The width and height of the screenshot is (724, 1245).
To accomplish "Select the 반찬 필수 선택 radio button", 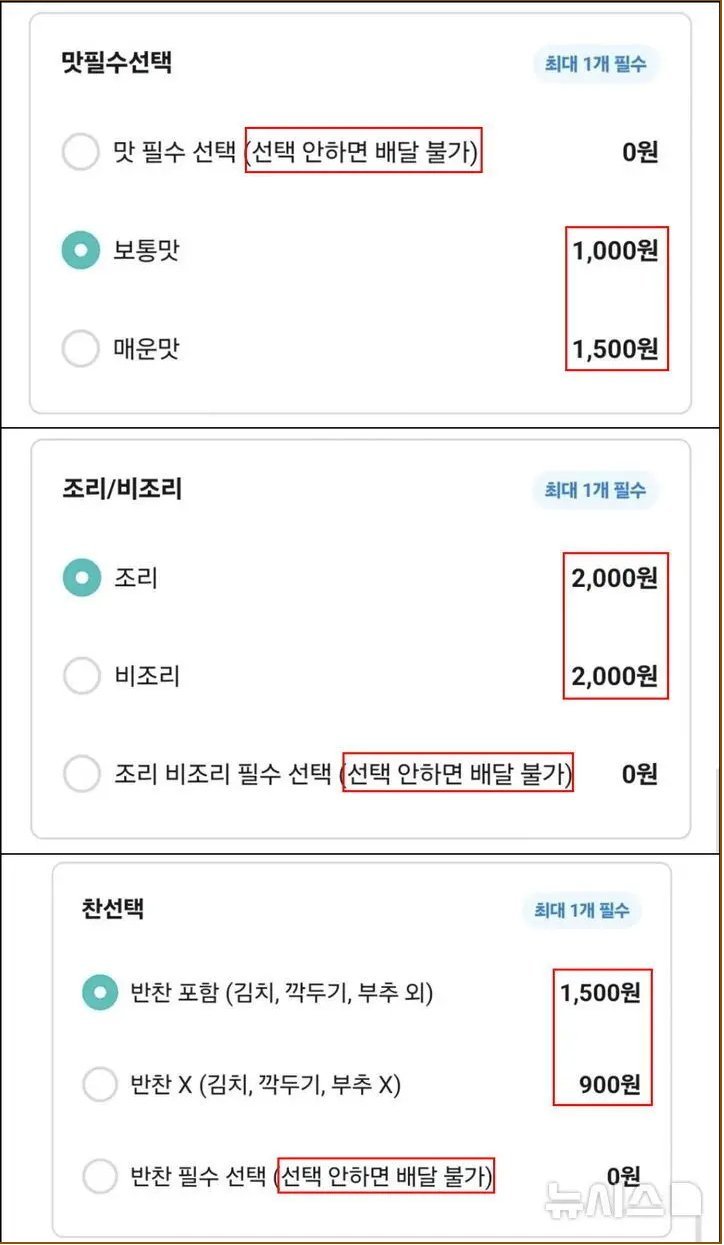I will click(x=100, y=1176).
